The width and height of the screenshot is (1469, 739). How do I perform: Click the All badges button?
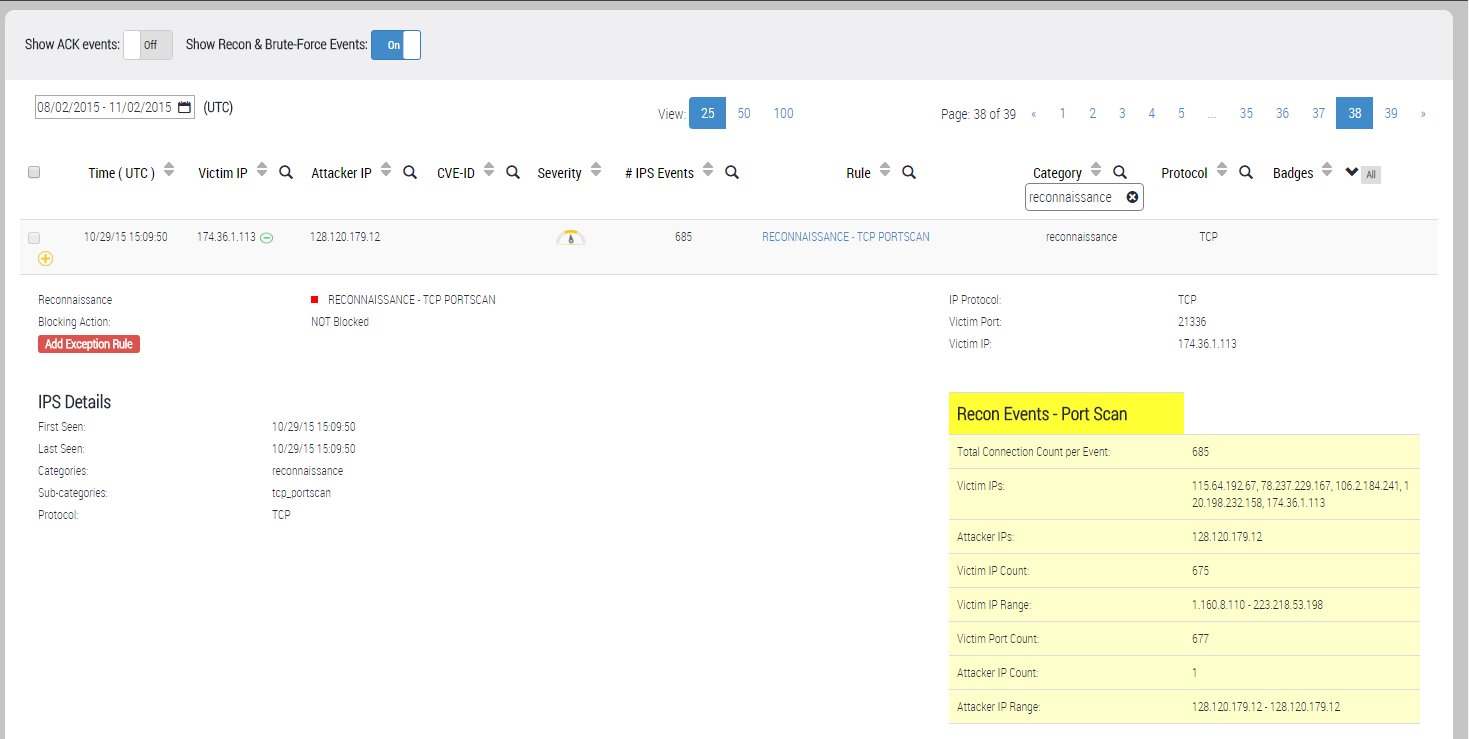pos(1371,175)
